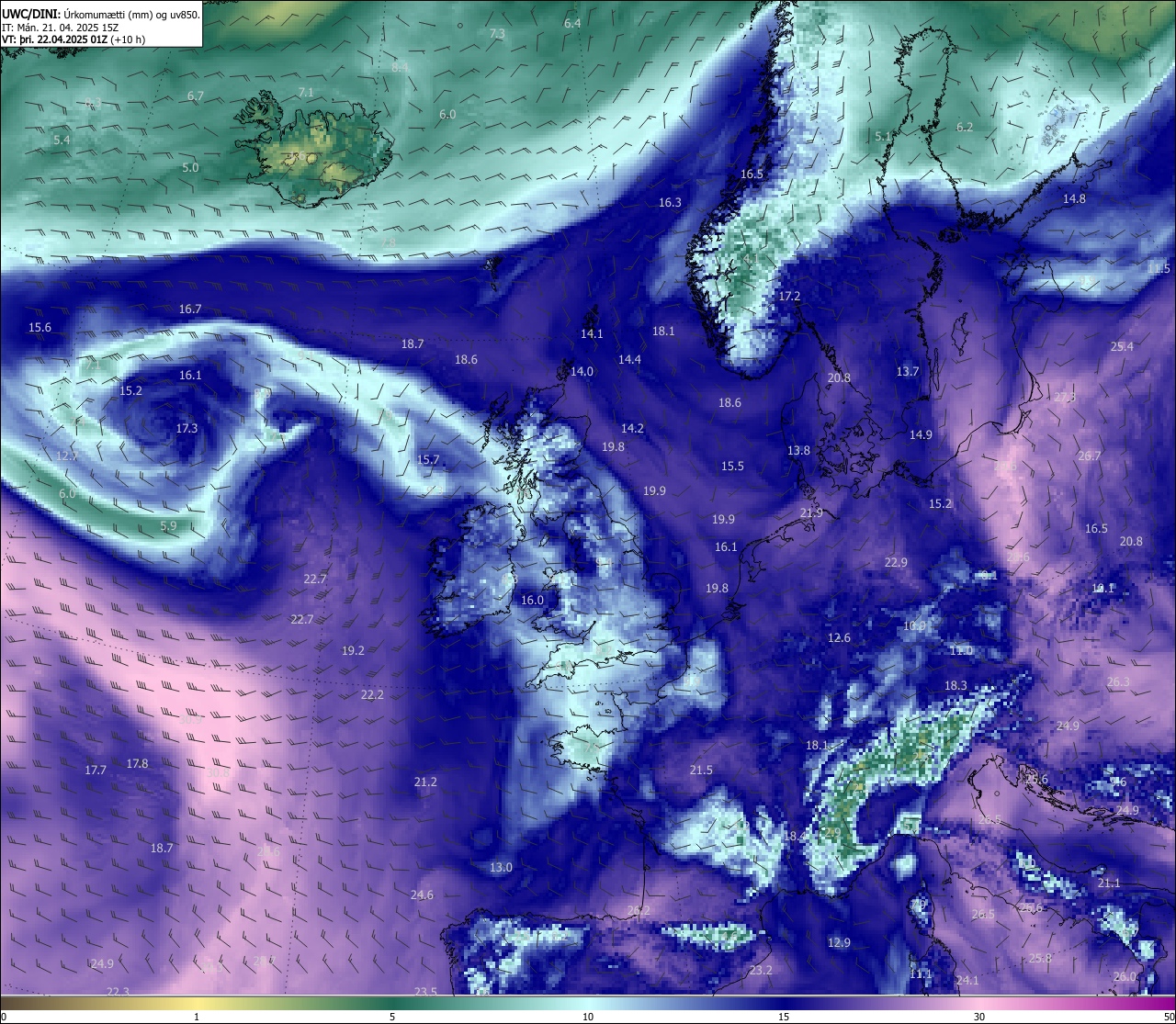The width and height of the screenshot is (1176, 1024).
Task: Click the 24.1 value label
Action: (967, 980)
